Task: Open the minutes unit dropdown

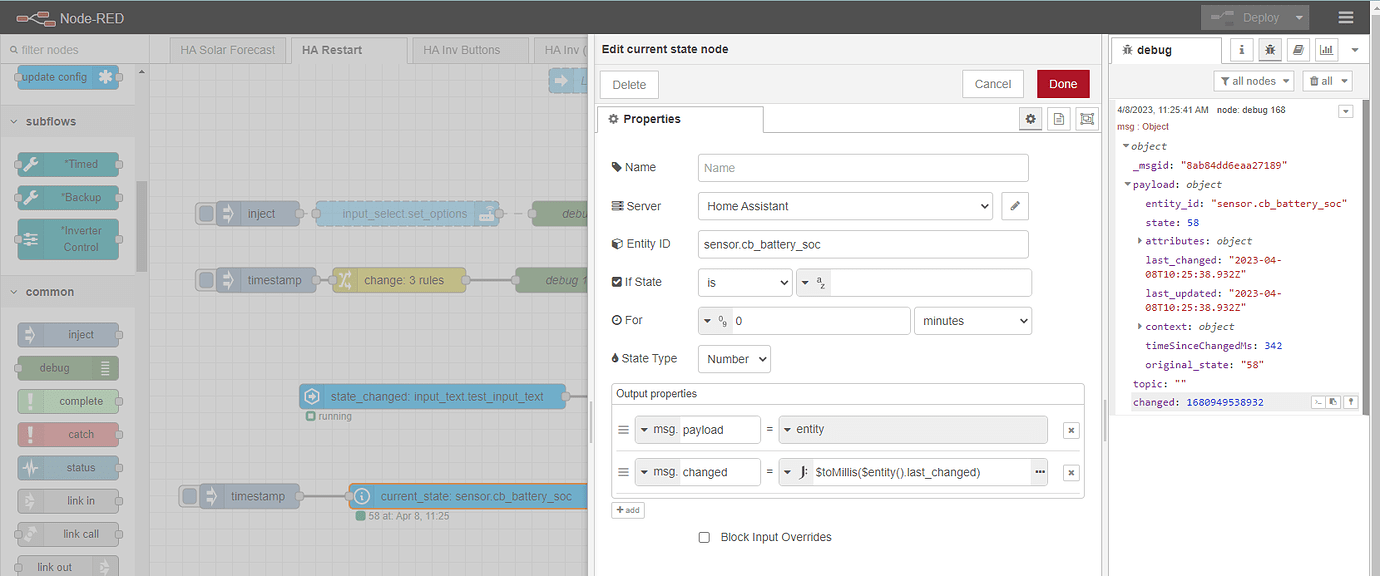Action: 972,321
